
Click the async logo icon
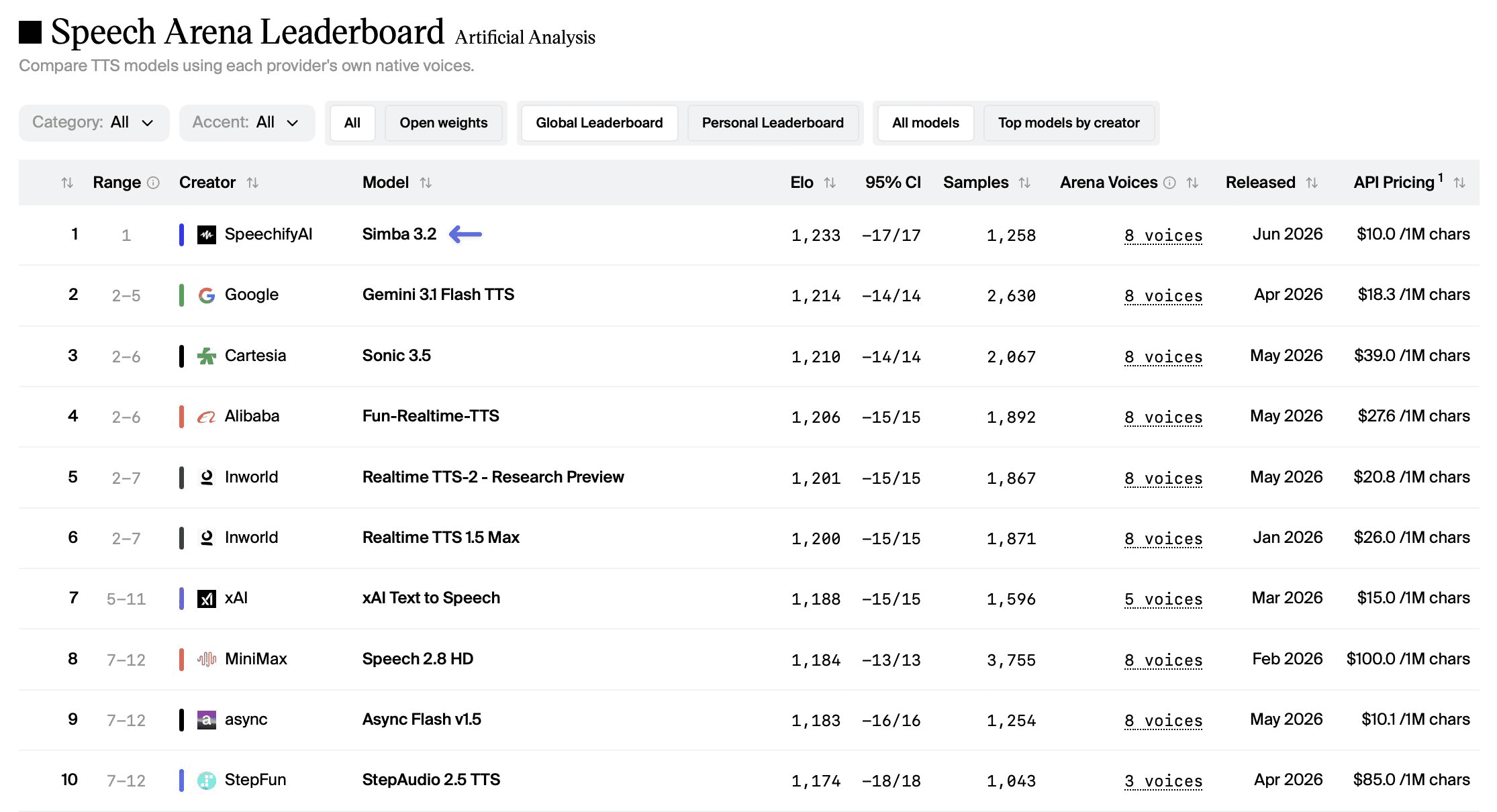pyautogui.click(x=207, y=720)
